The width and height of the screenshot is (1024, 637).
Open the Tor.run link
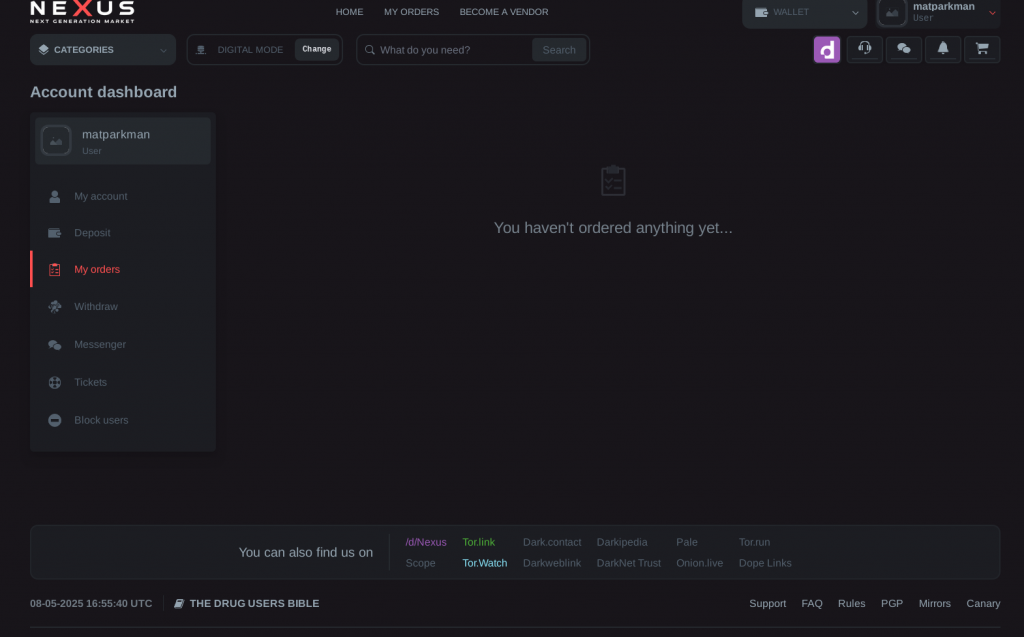pyautogui.click(x=754, y=542)
